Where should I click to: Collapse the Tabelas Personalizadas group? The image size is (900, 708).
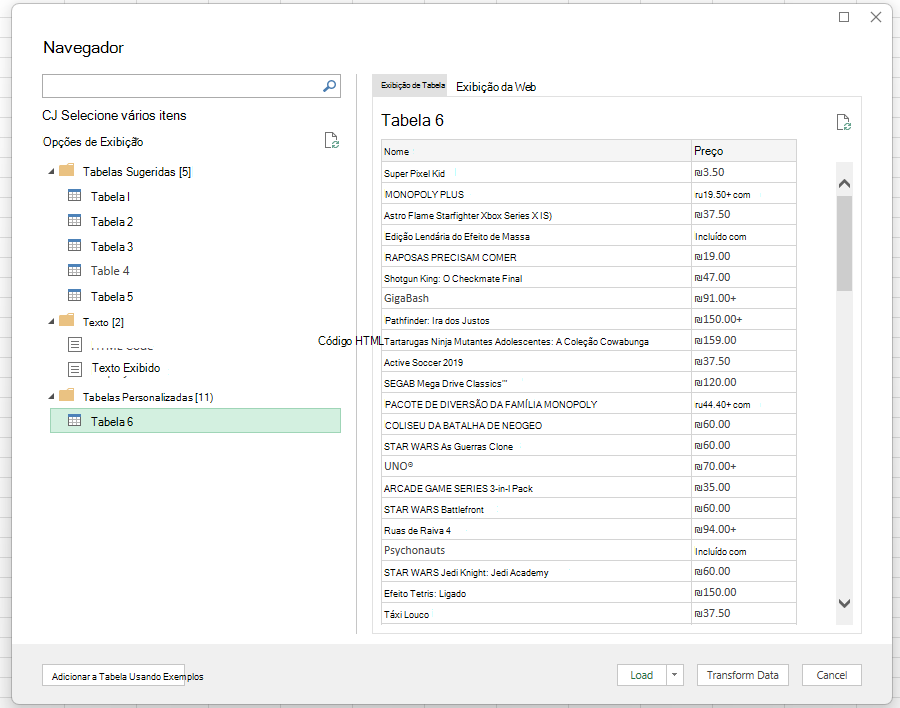[51, 397]
